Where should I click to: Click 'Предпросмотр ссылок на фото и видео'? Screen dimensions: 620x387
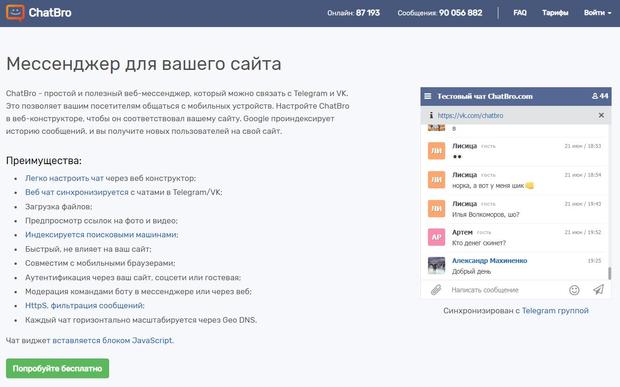click(x=101, y=221)
